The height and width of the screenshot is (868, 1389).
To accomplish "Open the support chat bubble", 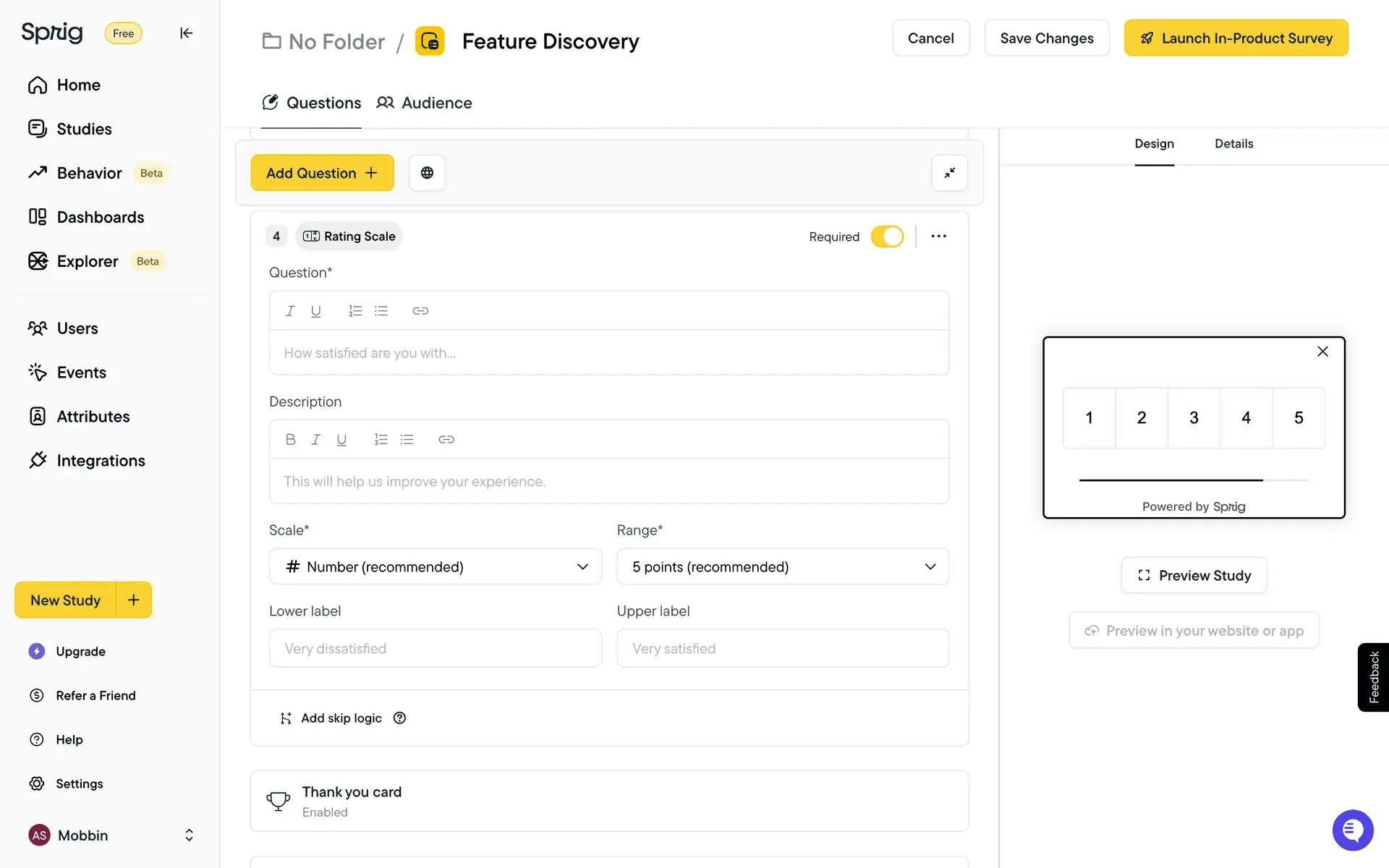I will (x=1352, y=830).
